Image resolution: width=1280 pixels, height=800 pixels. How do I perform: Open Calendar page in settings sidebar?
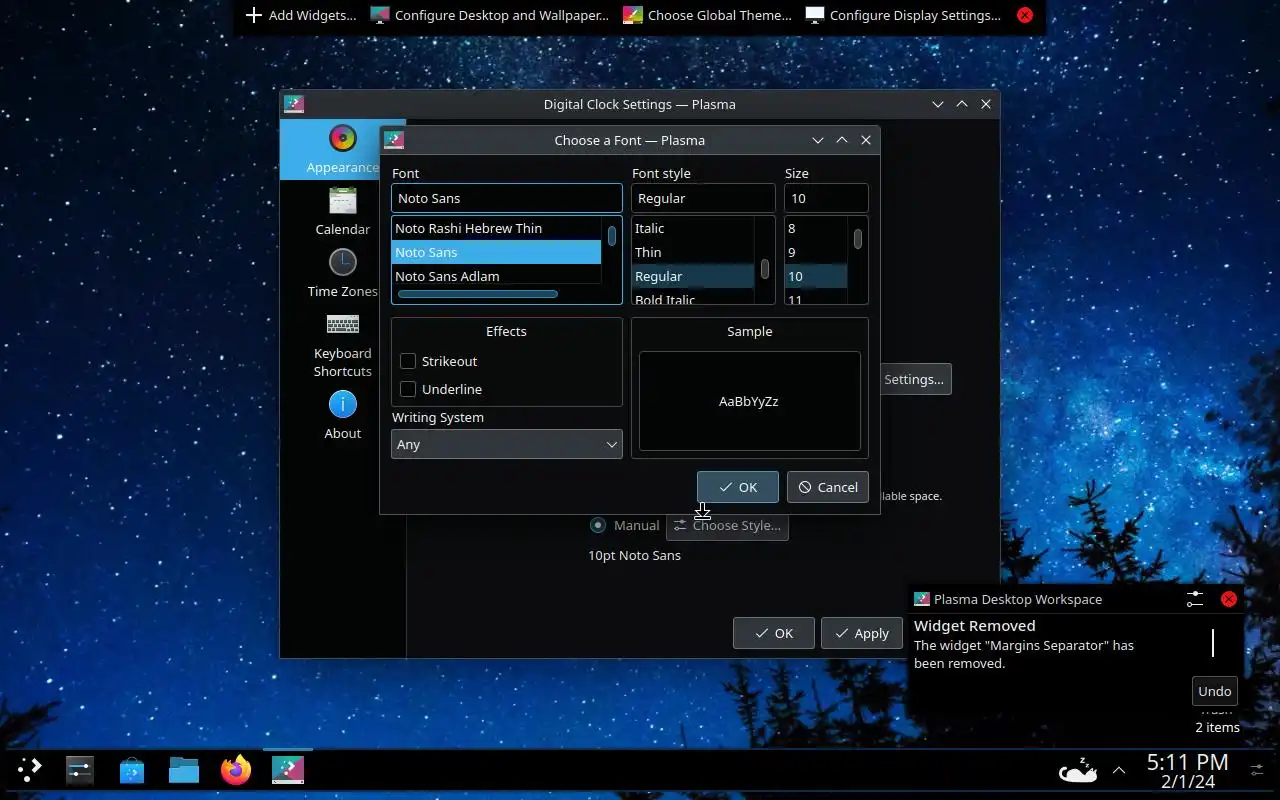click(x=342, y=211)
